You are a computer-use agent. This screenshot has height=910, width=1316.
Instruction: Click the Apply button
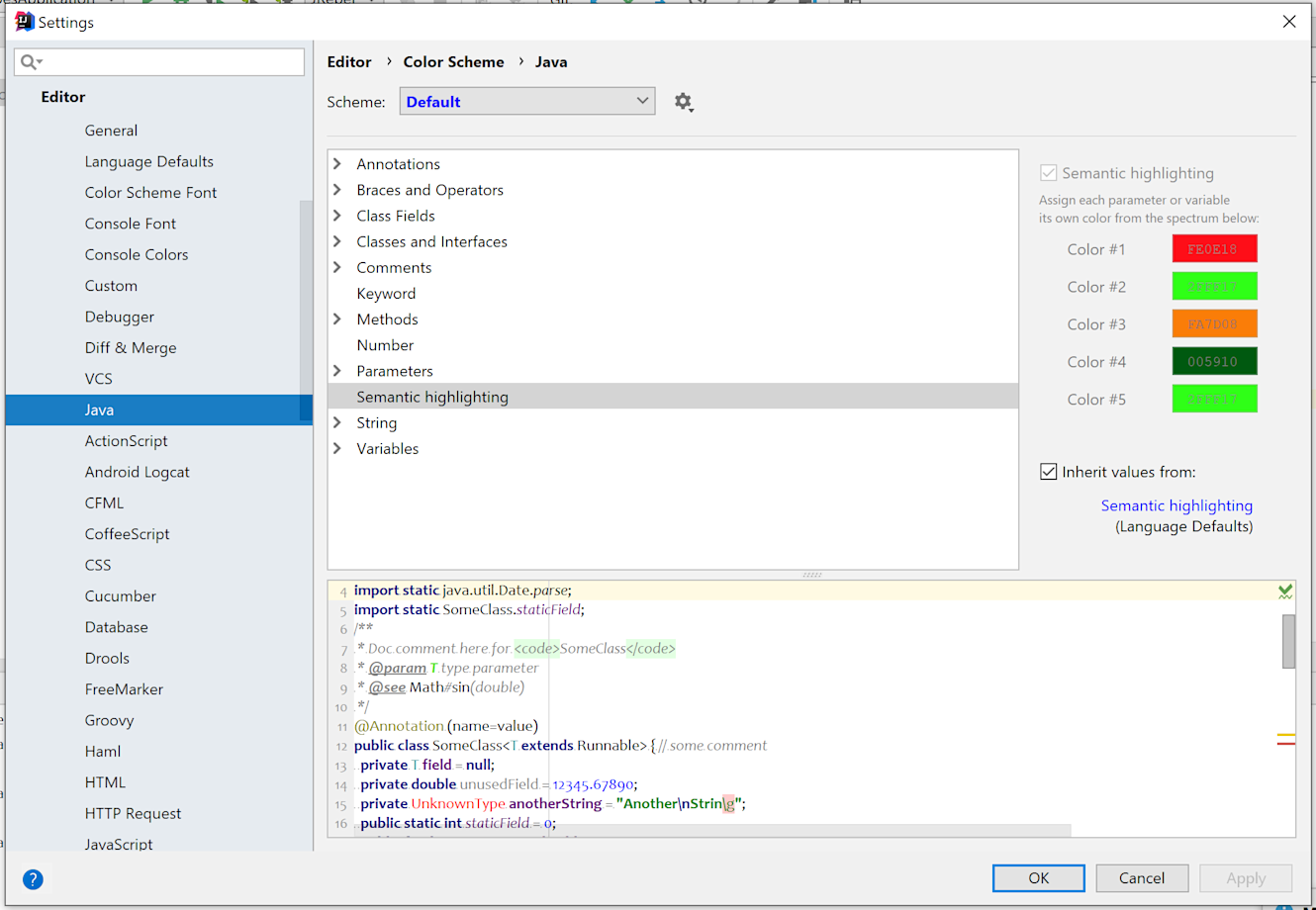(x=1246, y=878)
